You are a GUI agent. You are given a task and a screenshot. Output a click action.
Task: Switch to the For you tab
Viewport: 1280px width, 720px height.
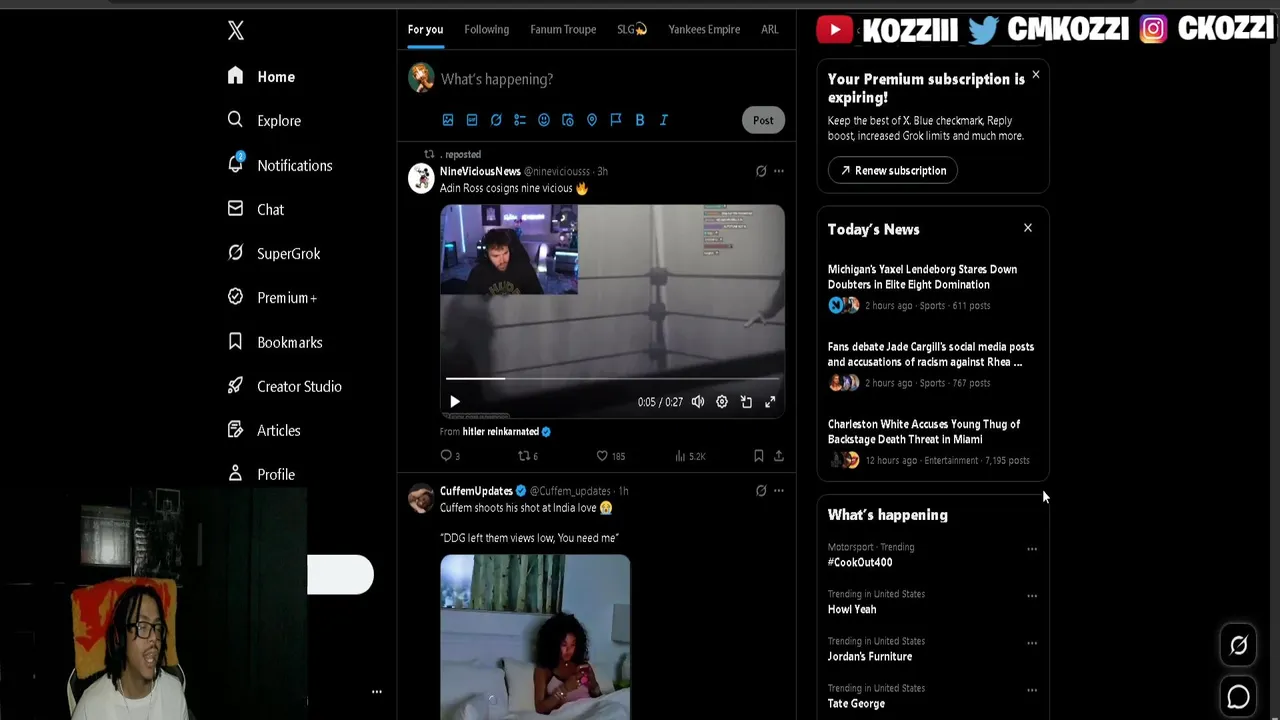425,30
